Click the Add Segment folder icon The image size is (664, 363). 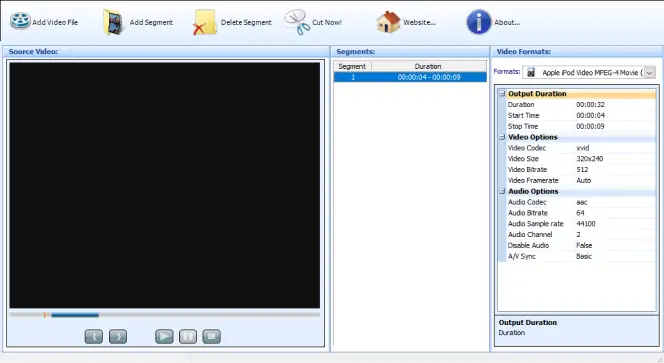(113, 22)
